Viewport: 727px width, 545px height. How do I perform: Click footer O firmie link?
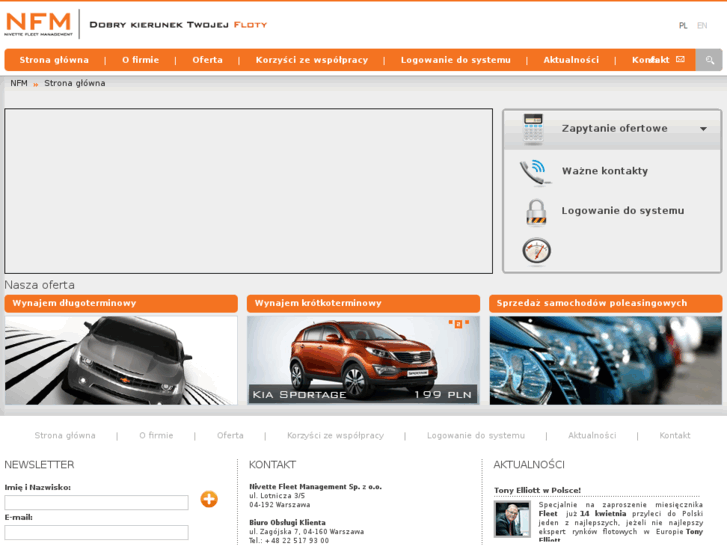pyautogui.click(x=156, y=436)
